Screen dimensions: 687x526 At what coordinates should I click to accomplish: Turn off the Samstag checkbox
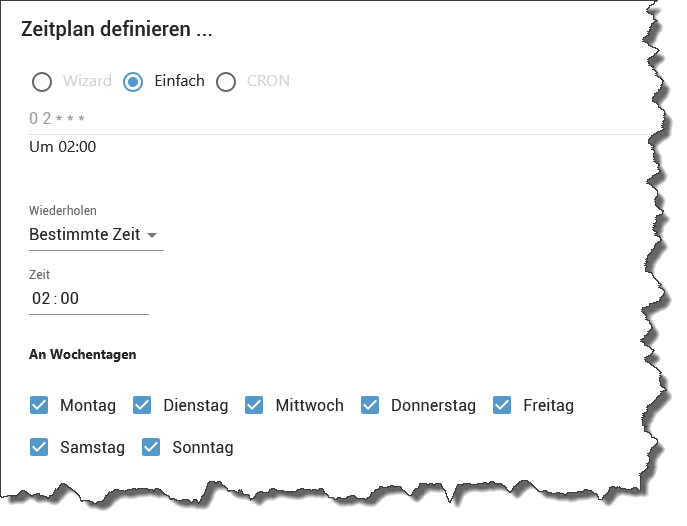pyautogui.click(x=40, y=447)
